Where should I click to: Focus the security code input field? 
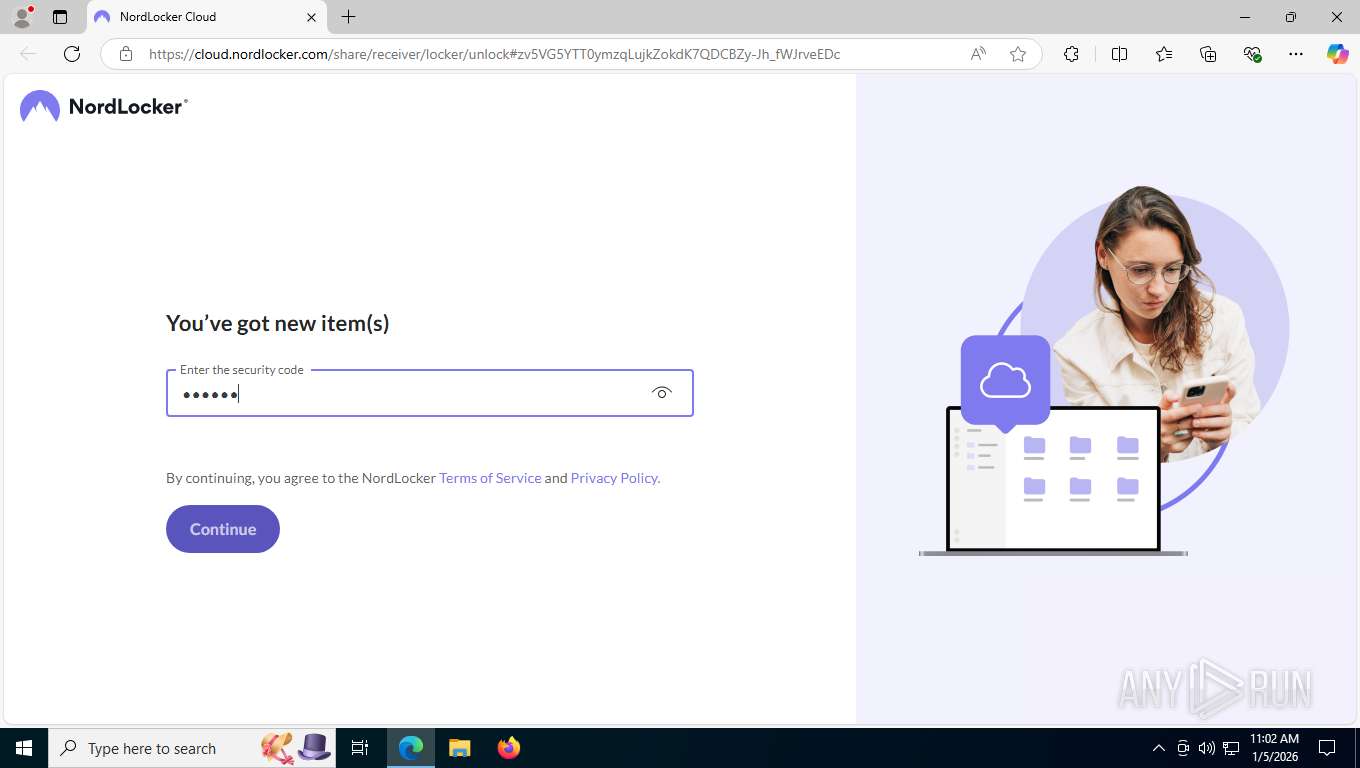tap(429, 393)
